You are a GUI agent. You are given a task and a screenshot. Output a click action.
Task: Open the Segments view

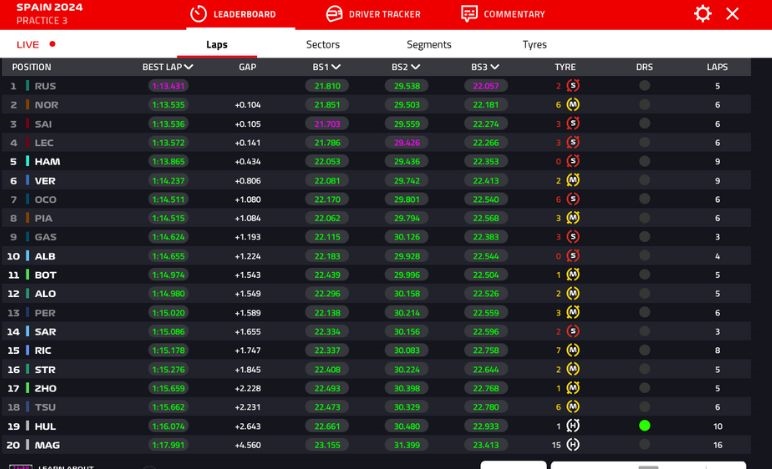coord(428,45)
